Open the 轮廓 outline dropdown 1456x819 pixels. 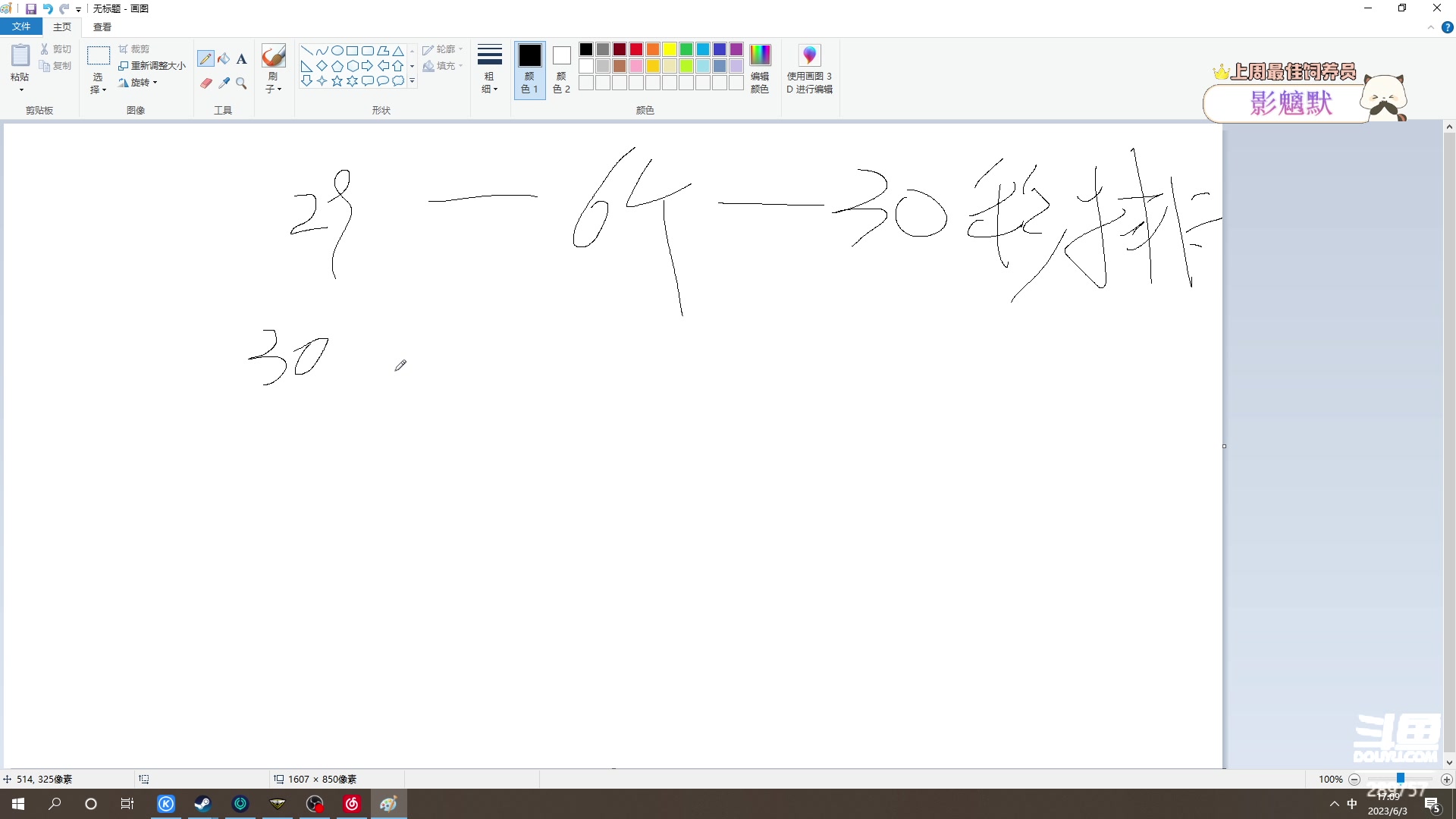(444, 49)
